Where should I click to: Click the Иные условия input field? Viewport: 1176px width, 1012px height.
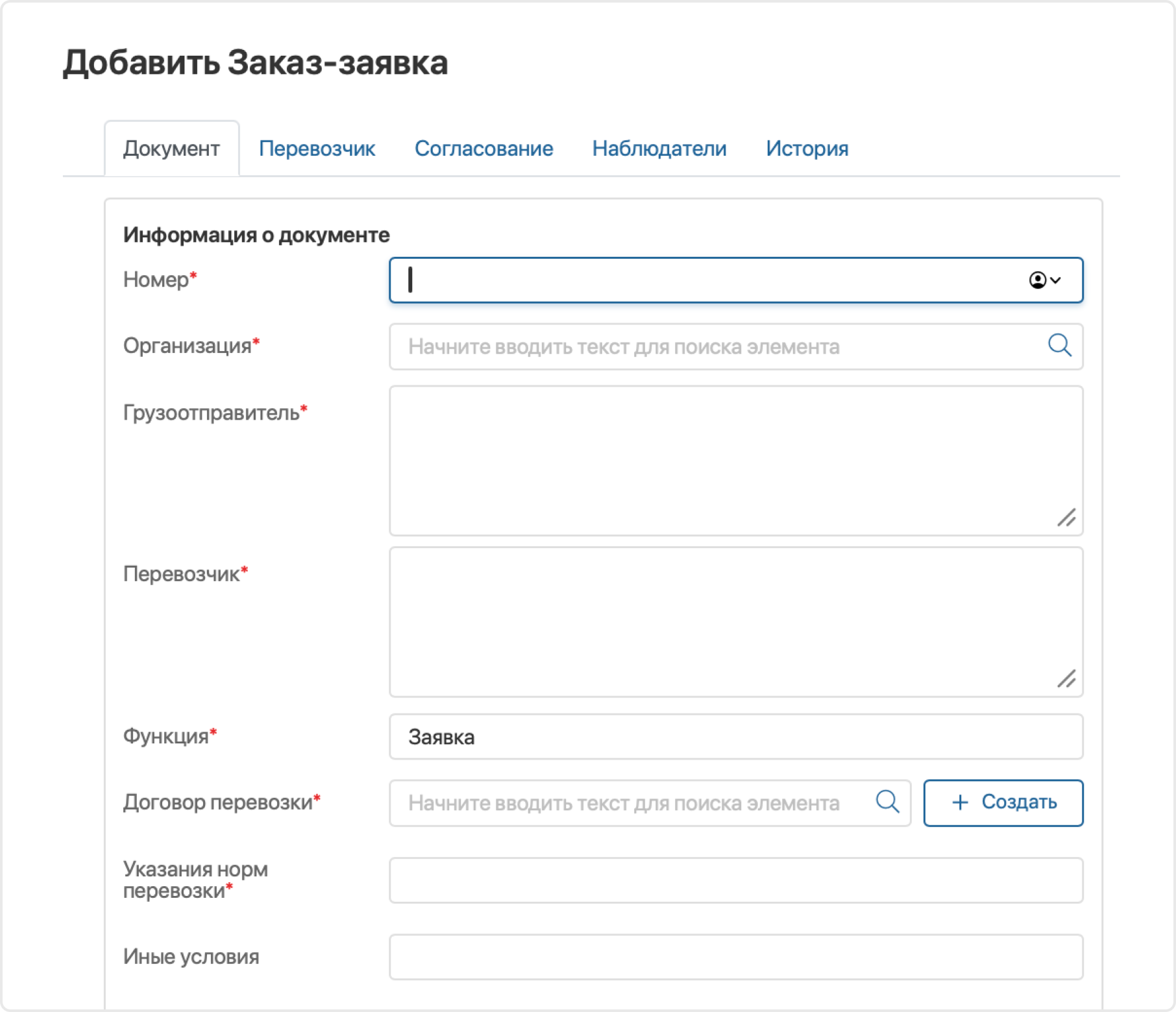[736, 957]
